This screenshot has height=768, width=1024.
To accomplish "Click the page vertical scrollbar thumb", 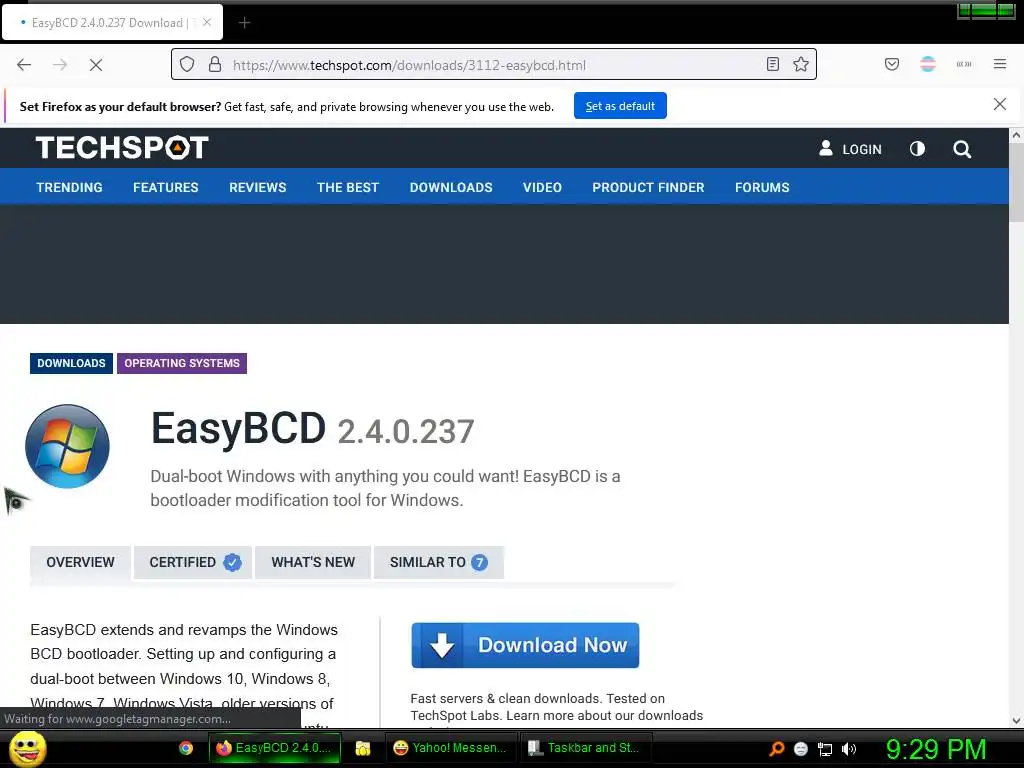I will (1016, 183).
